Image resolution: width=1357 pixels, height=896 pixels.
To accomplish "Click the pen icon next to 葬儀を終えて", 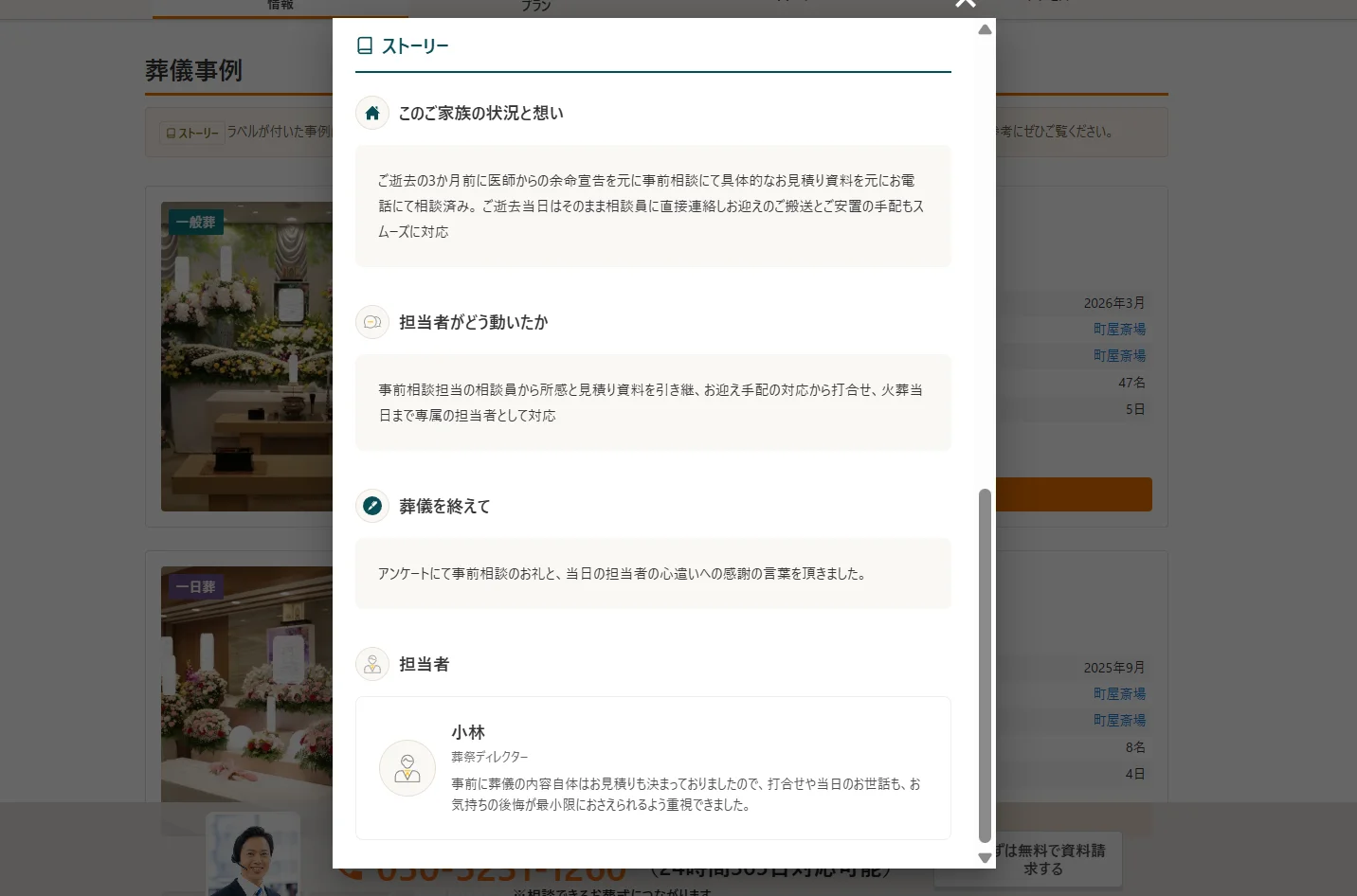I will (371, 506).
